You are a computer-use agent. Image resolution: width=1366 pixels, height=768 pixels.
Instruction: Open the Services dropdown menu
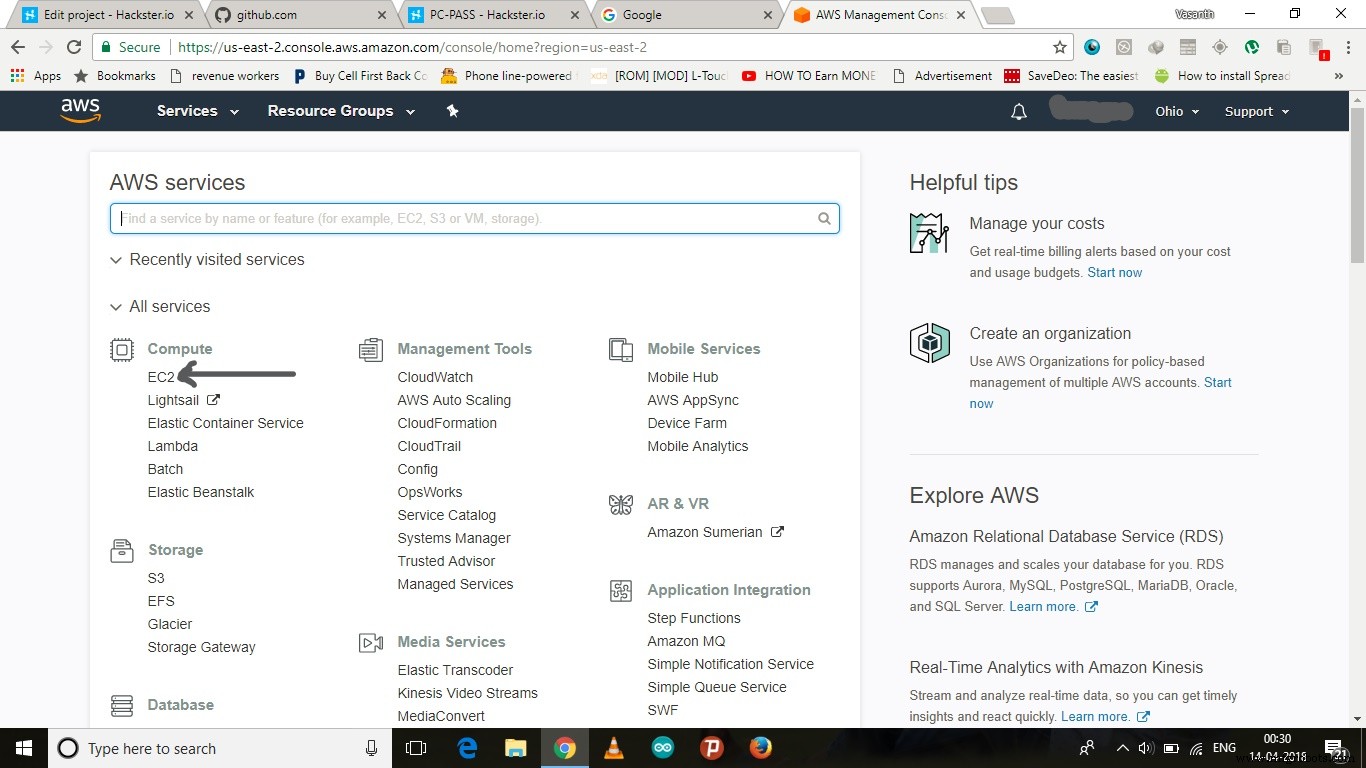tap(197, 111)
